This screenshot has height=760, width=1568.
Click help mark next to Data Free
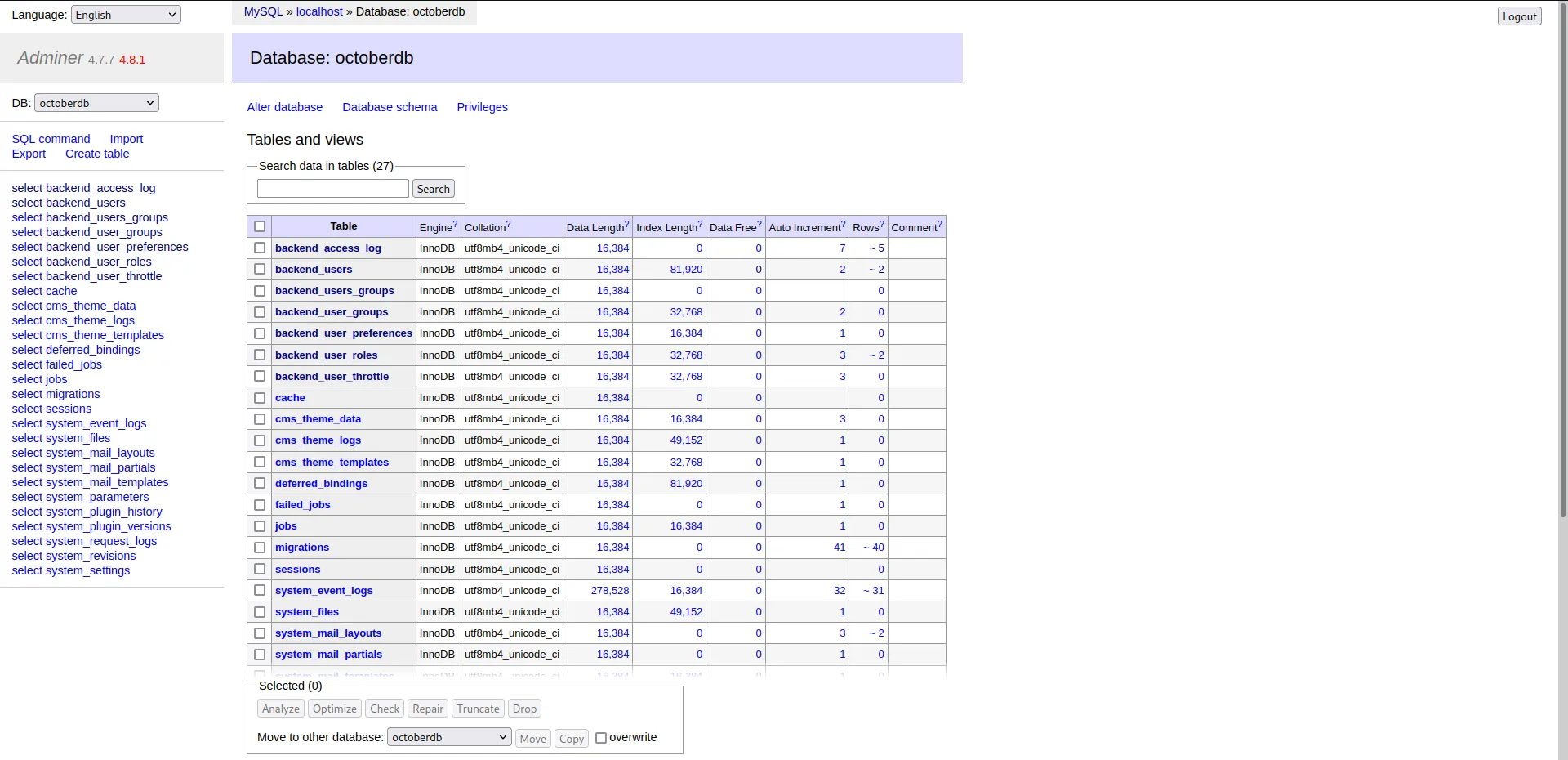pos(759,224)
